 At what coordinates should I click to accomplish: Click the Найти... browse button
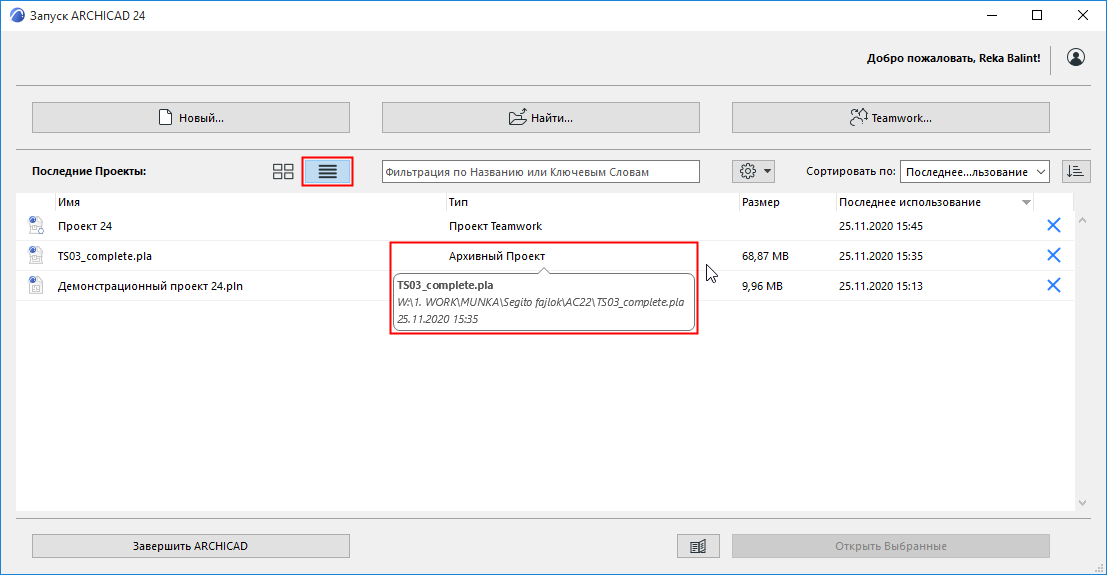[541, 117]
